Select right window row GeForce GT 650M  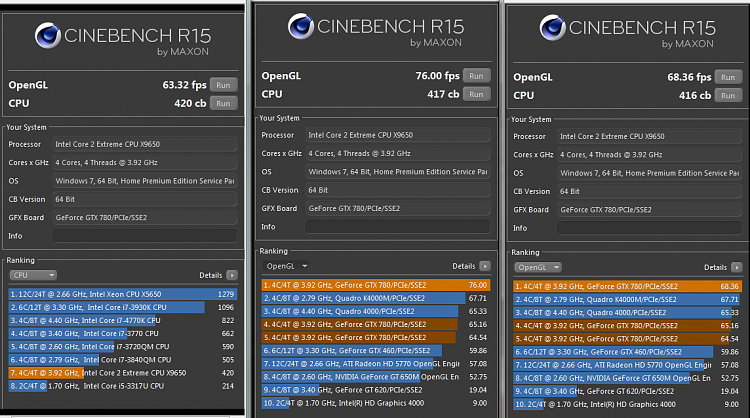(628, 378)
